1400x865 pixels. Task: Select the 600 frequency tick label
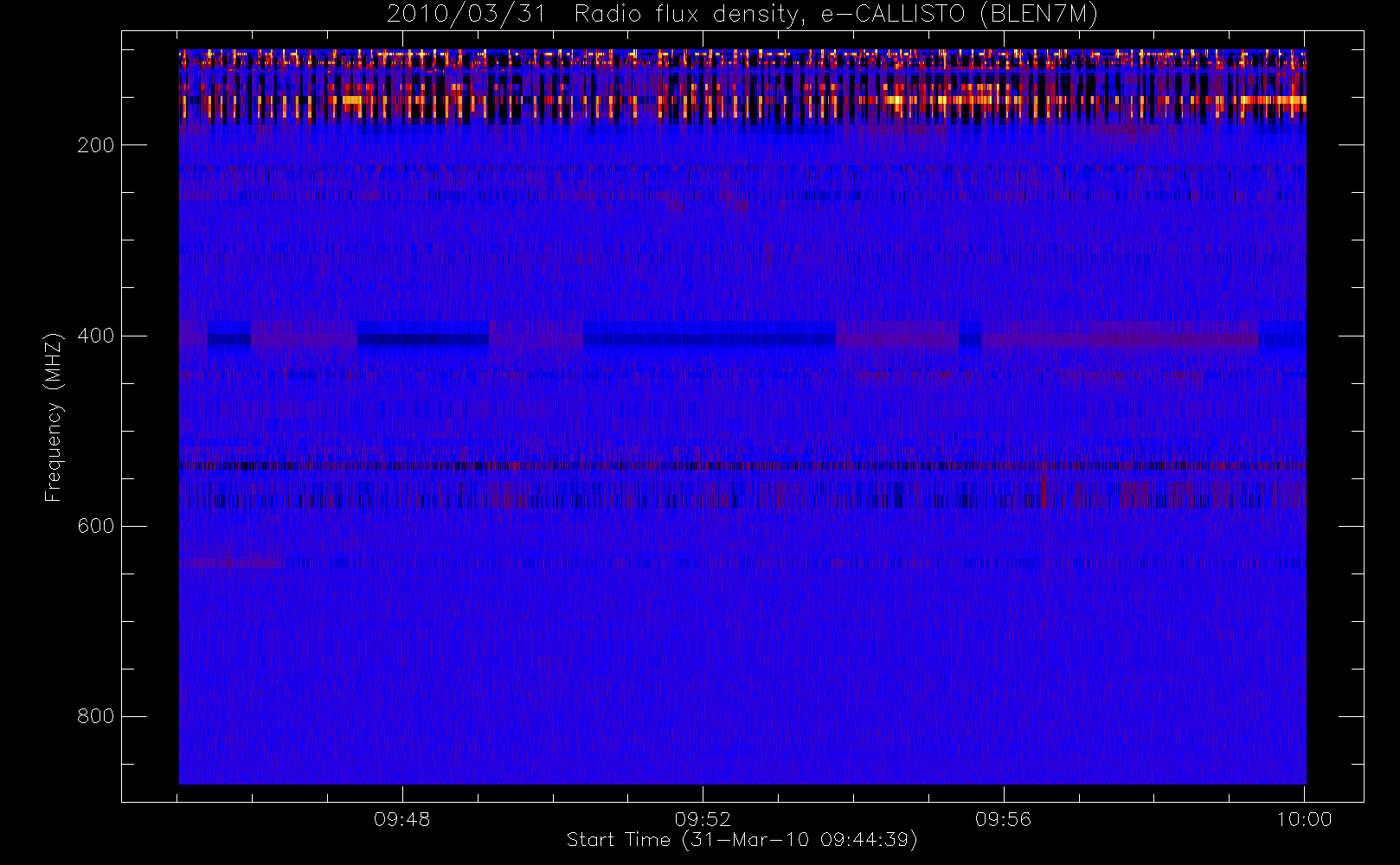tap(95, 526)
